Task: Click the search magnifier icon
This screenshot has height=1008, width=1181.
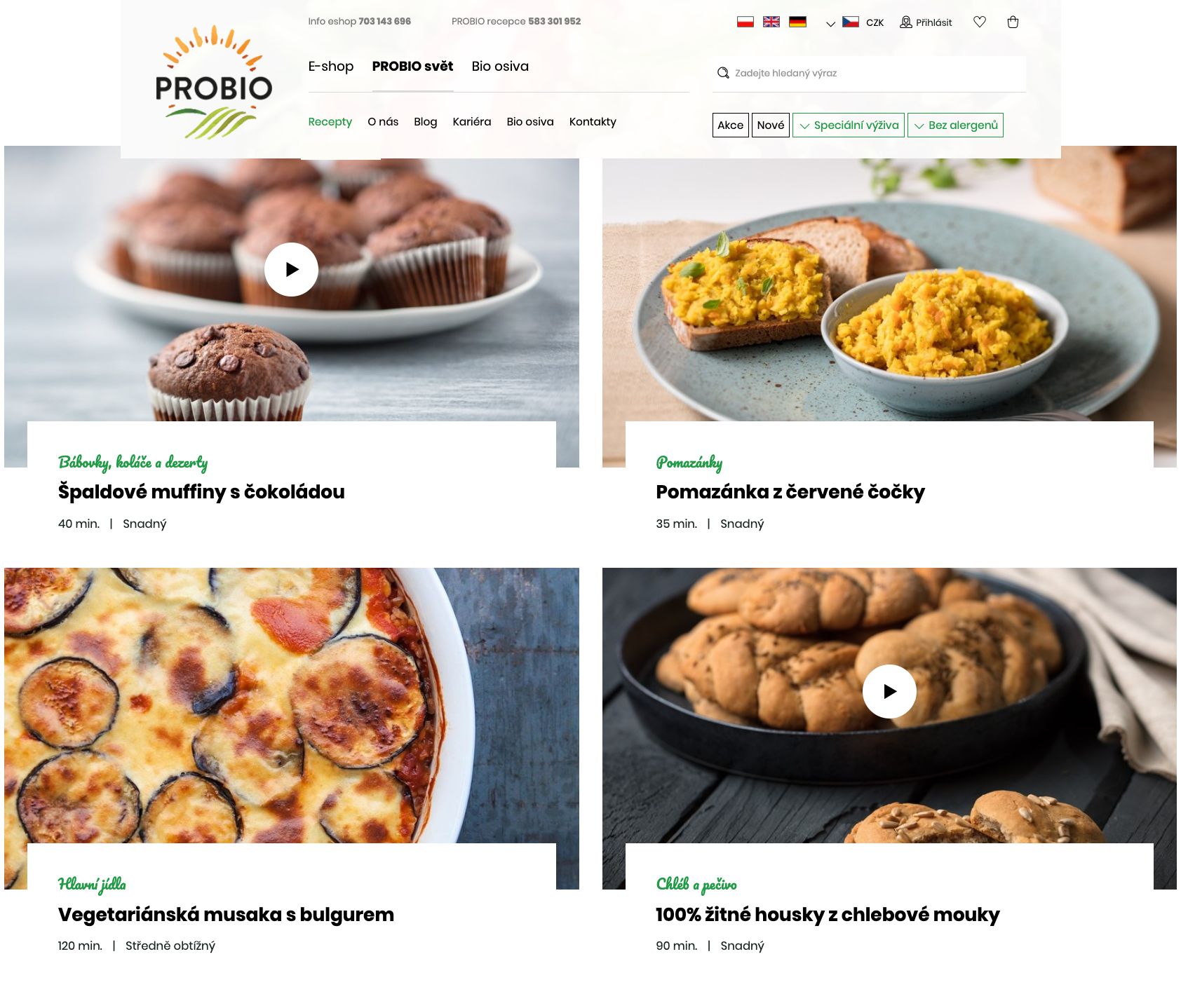Action: point(723,73)
